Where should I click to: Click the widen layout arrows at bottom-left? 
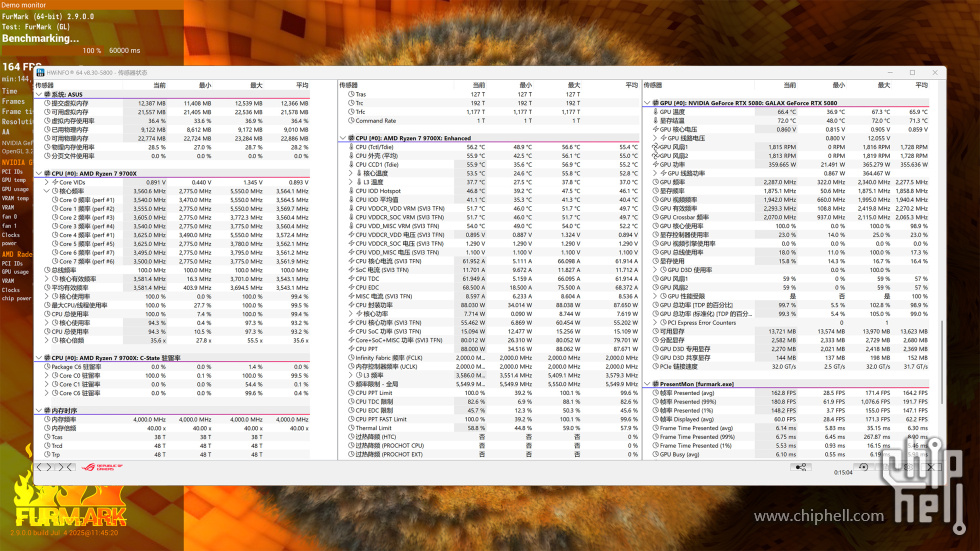pyautogui.click(x=42, y=467)
